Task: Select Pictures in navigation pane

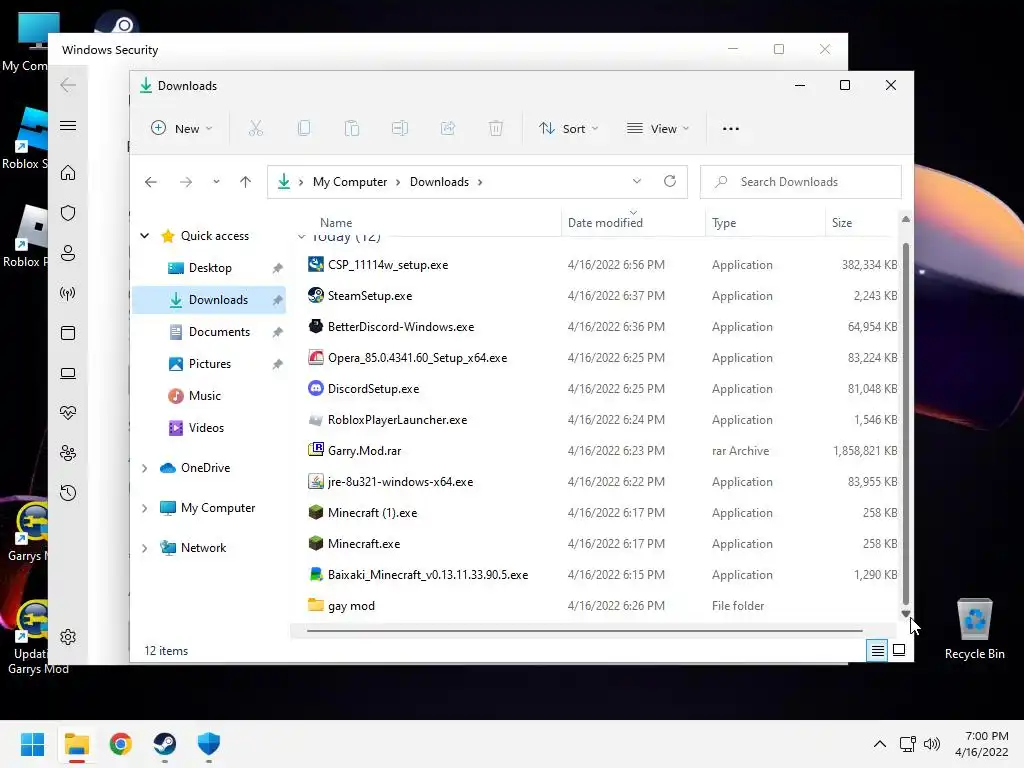Action: [210, 364]
